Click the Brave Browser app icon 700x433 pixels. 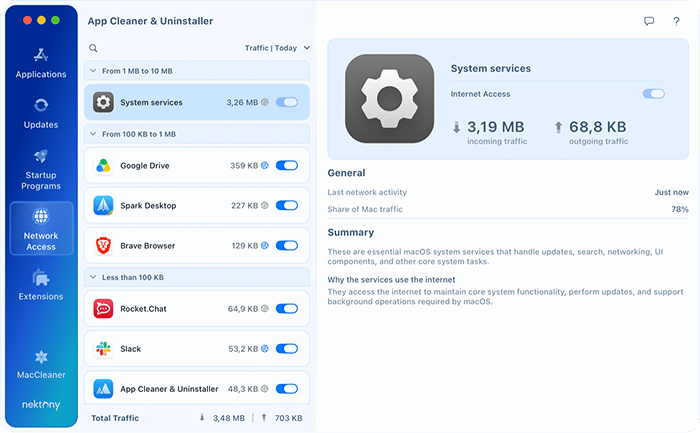pos(103,246)
